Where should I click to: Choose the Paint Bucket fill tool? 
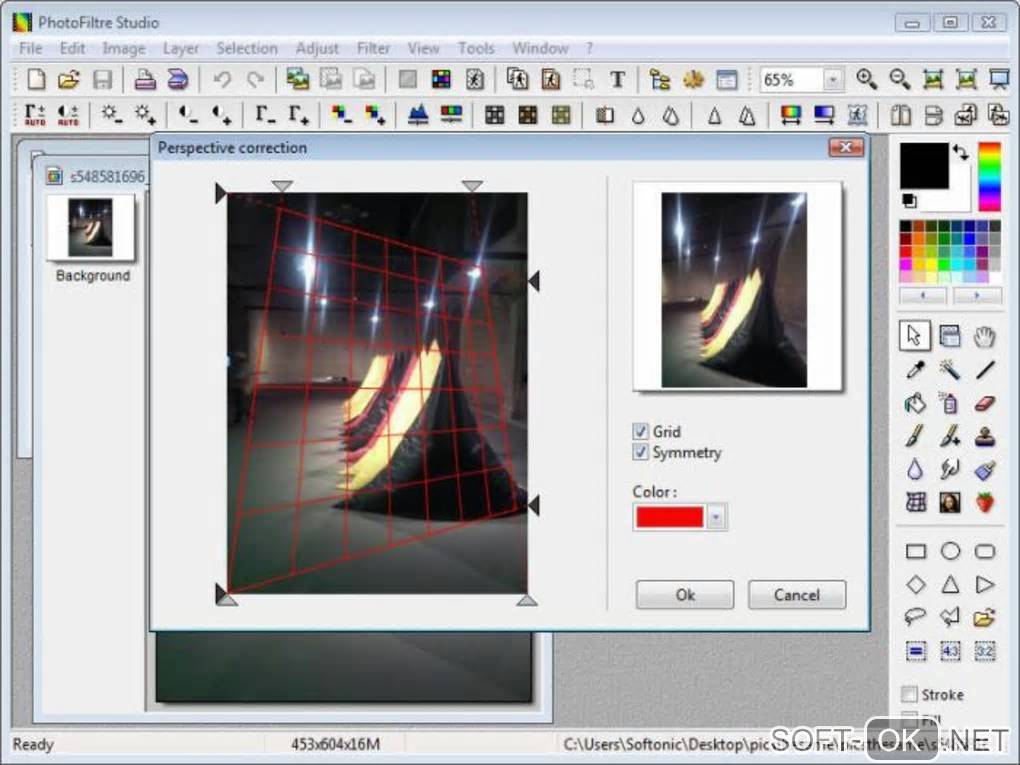point(915,403)
